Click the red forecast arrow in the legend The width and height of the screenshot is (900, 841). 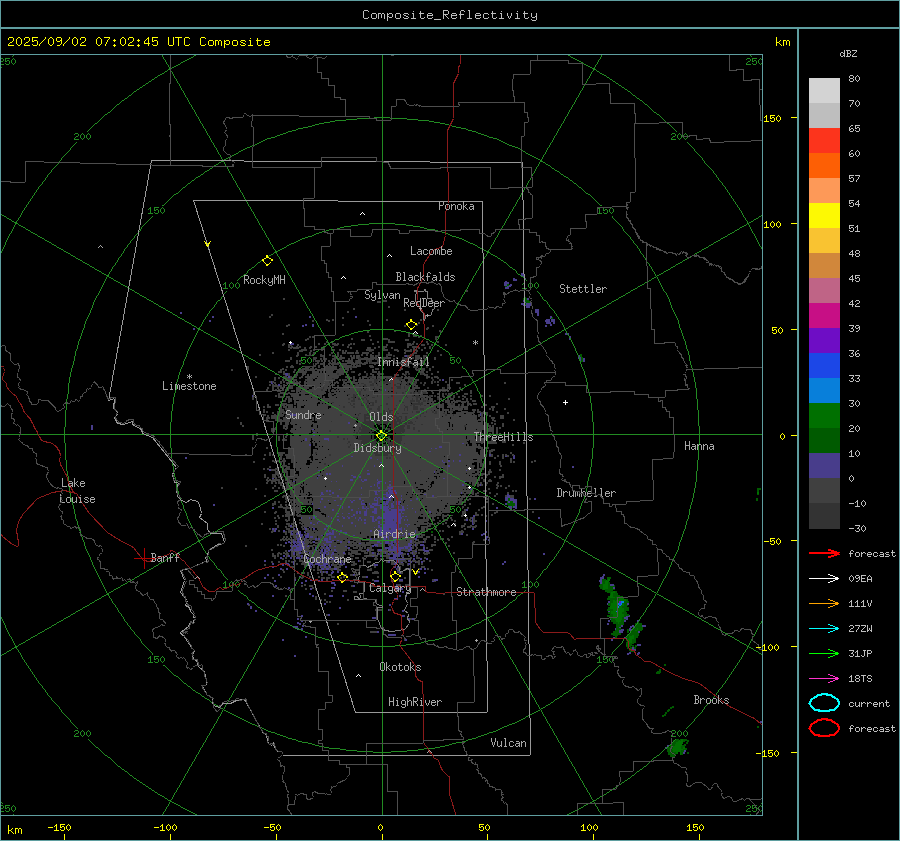click(x=824, y=553)
